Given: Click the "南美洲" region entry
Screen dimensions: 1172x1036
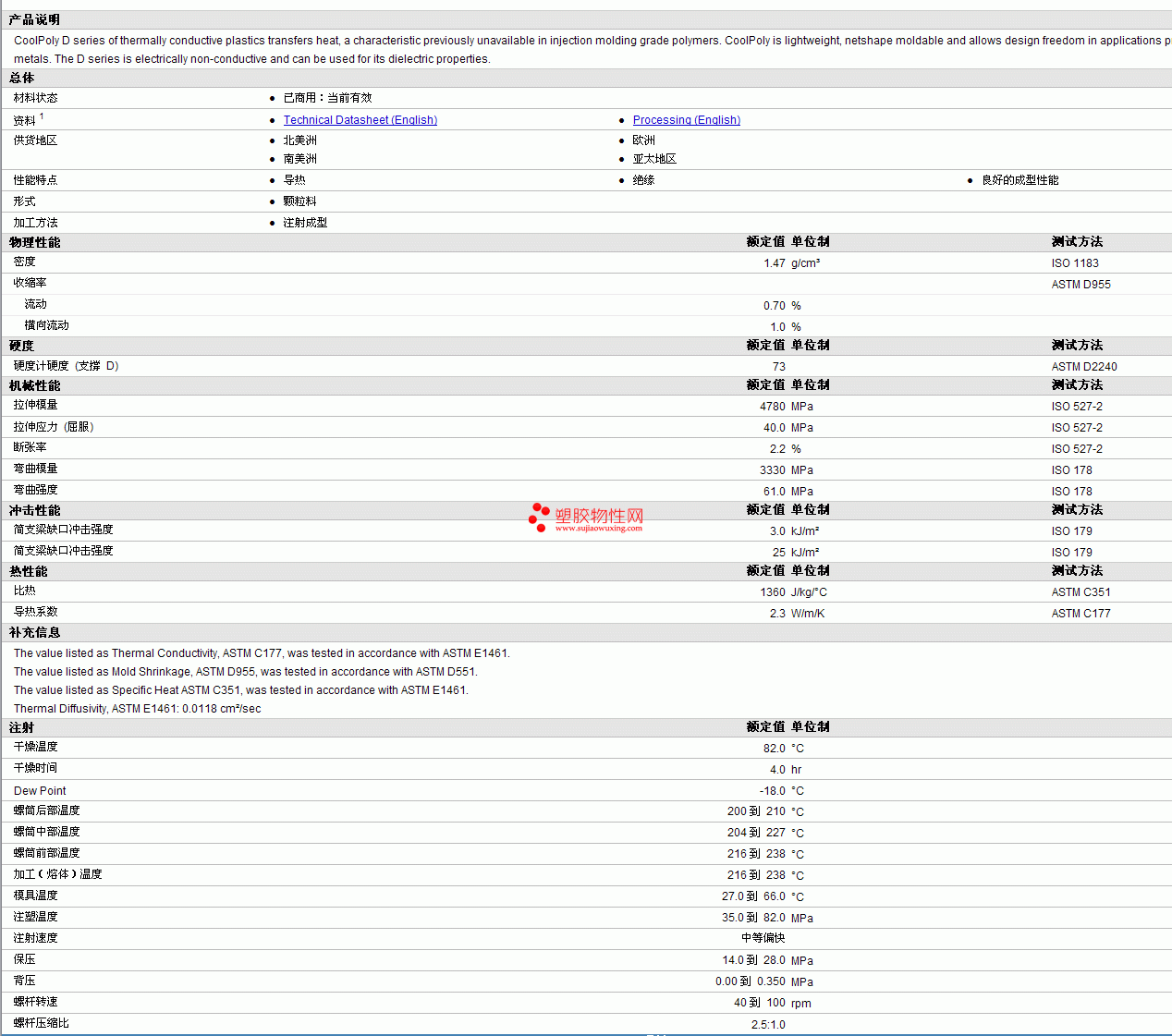Looking at the screenshot, I should point(300,159).
